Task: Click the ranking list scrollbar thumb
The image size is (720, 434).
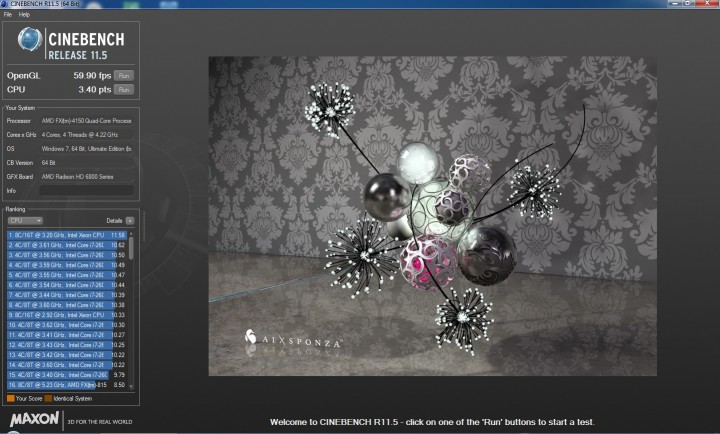Action: tap(131, 248)
